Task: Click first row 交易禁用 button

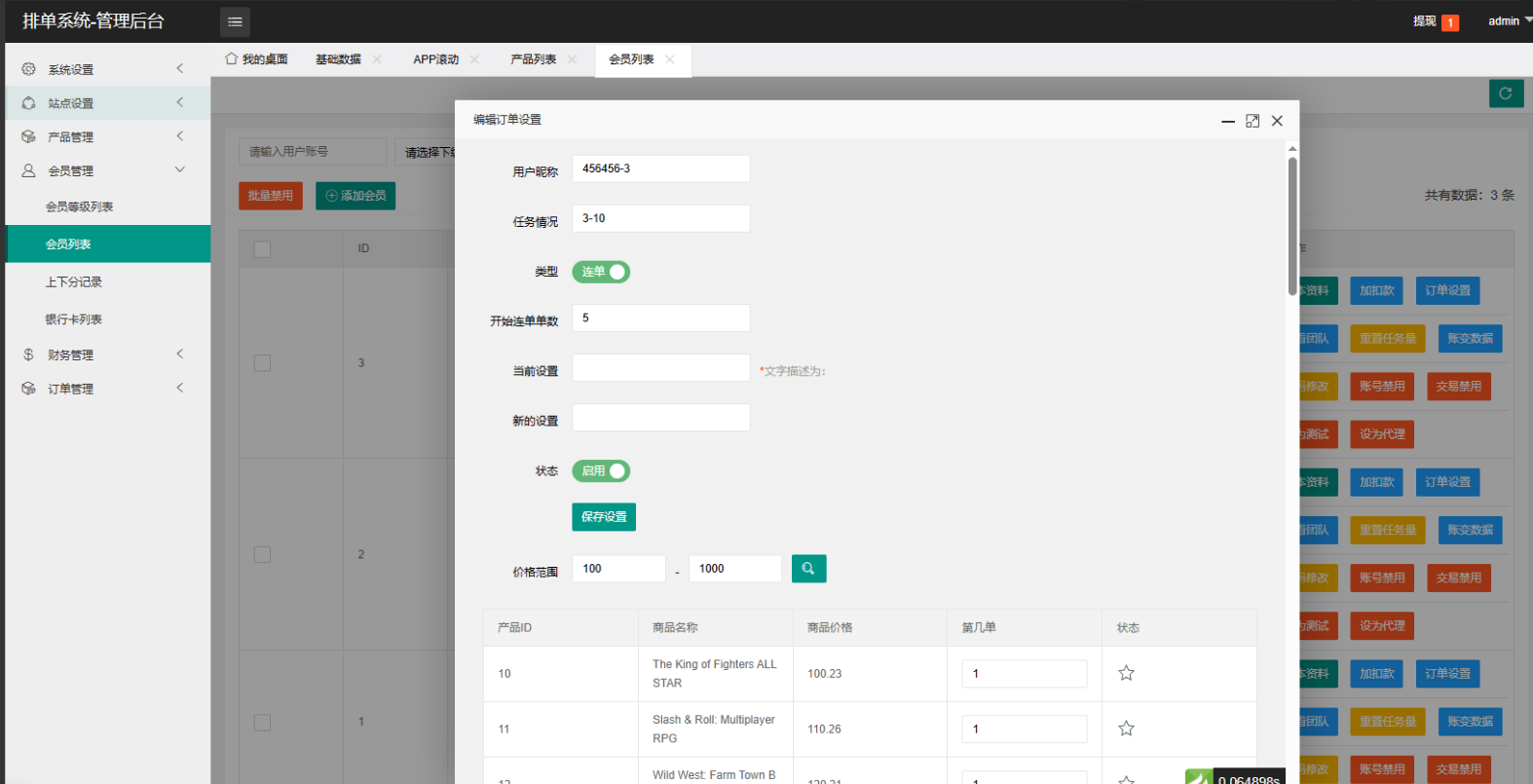Action: [1459, 387]
